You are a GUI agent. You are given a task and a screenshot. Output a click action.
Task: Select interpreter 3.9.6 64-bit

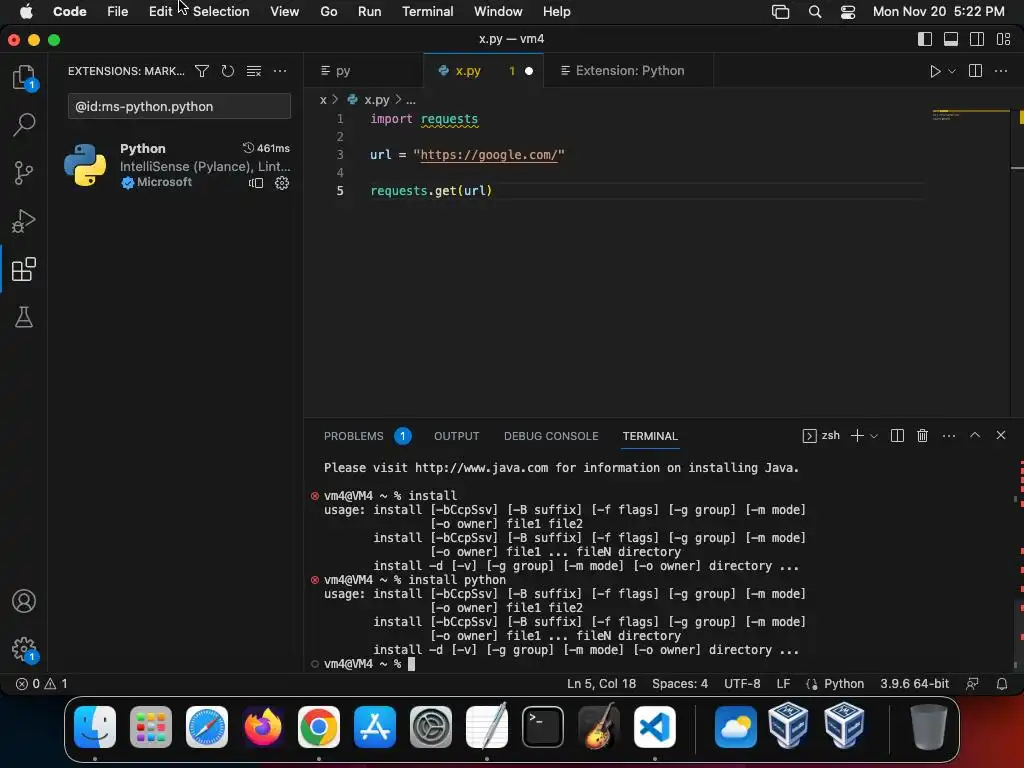[914, 684]
